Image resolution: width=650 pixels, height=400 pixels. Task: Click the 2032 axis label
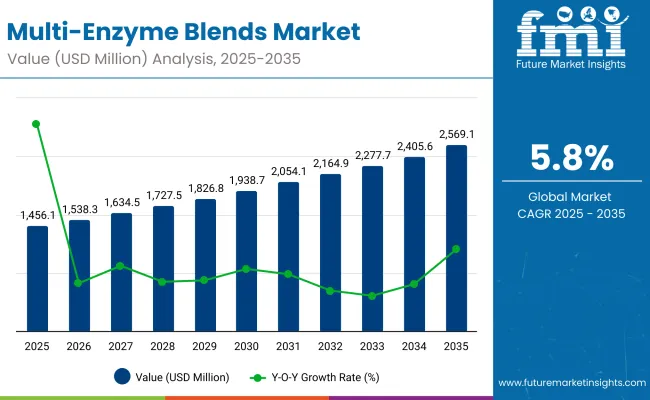click(330, 346)
